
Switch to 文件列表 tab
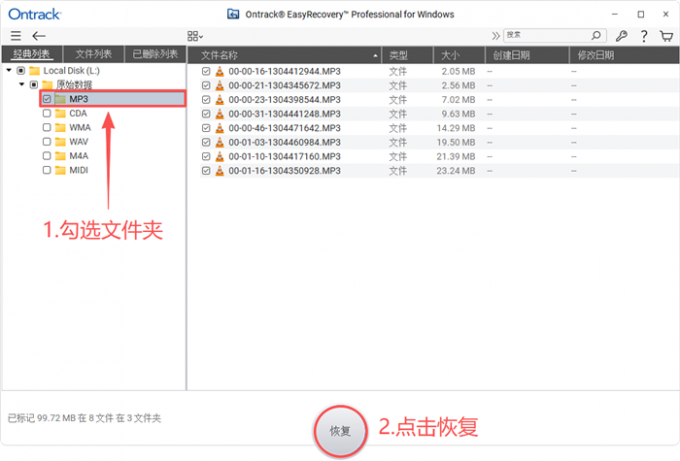[x=94, y=55]
